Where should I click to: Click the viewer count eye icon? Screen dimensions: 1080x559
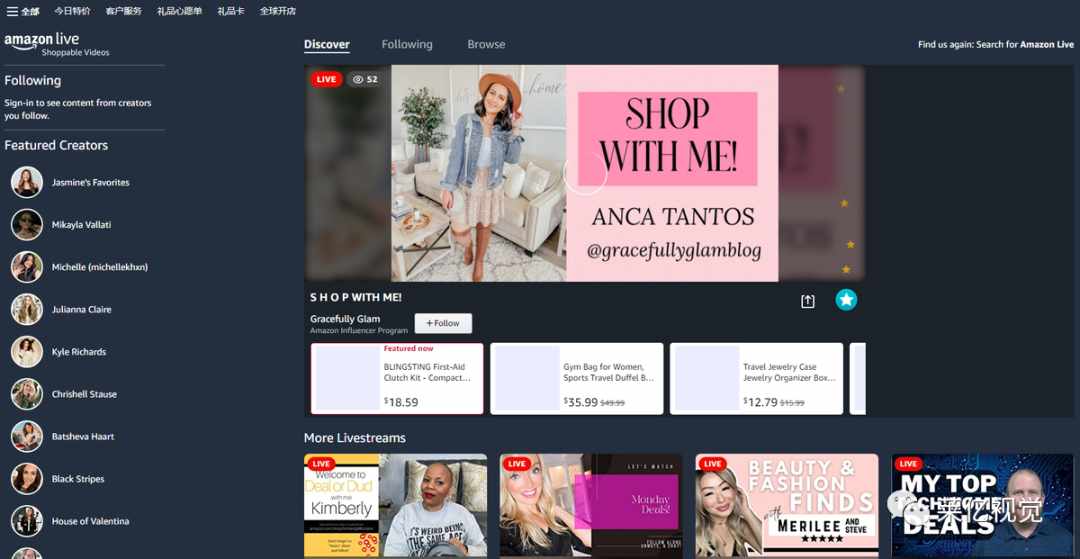point(357,79)
